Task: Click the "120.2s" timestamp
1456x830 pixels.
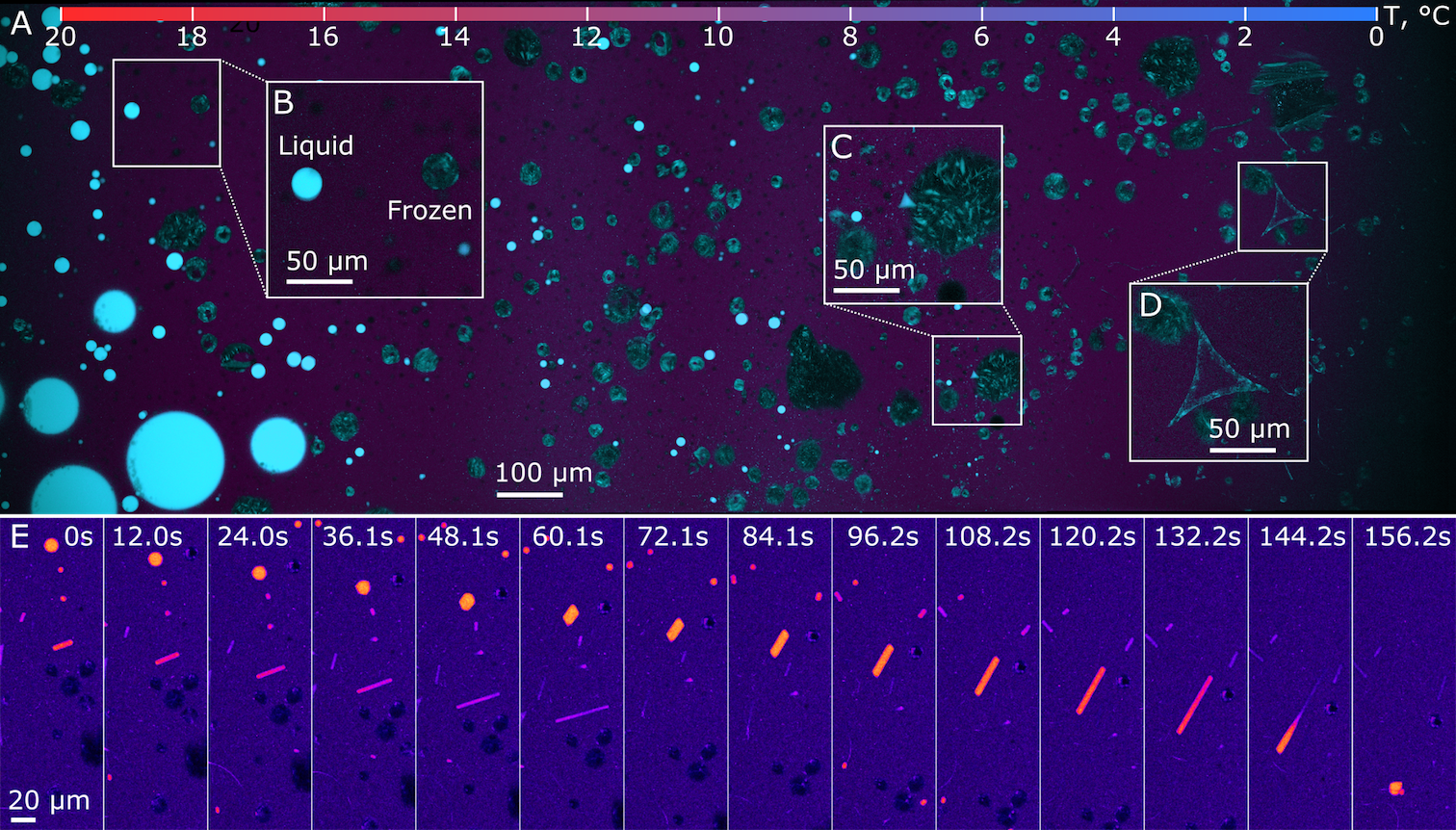Action: (x=1092, y=536)
